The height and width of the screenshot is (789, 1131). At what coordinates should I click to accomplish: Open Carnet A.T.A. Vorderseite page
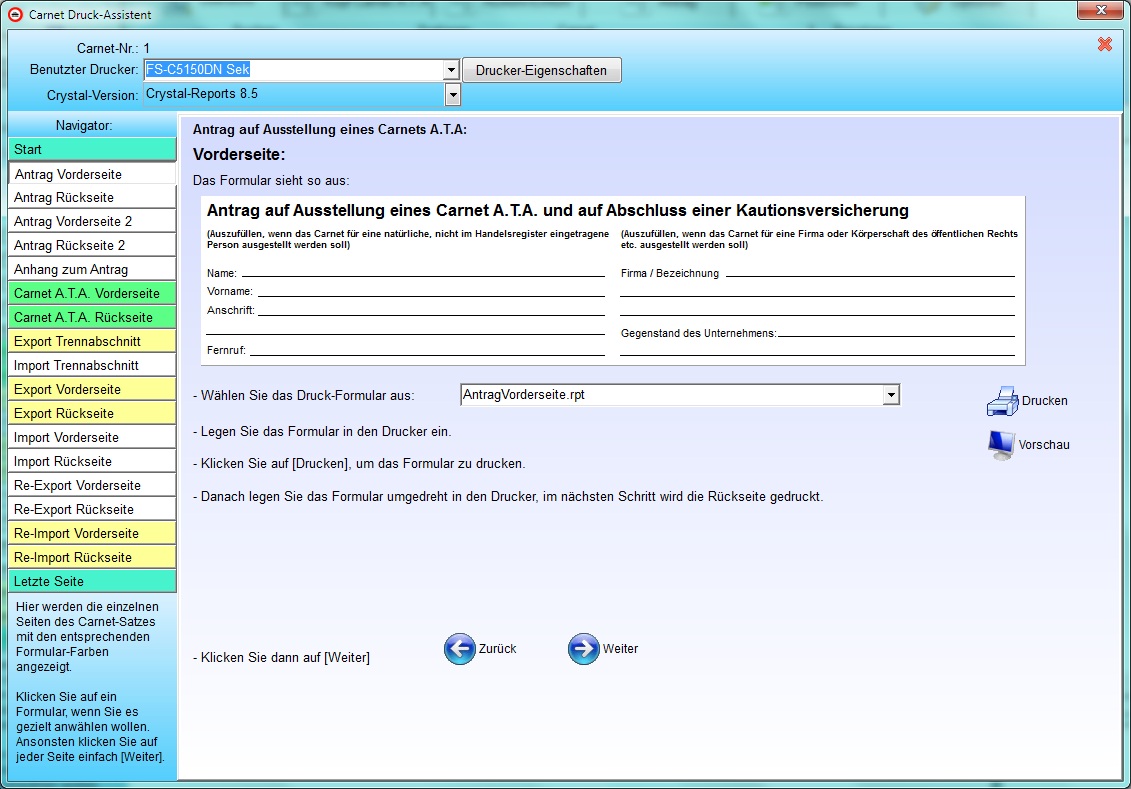(x=92, y=294)
